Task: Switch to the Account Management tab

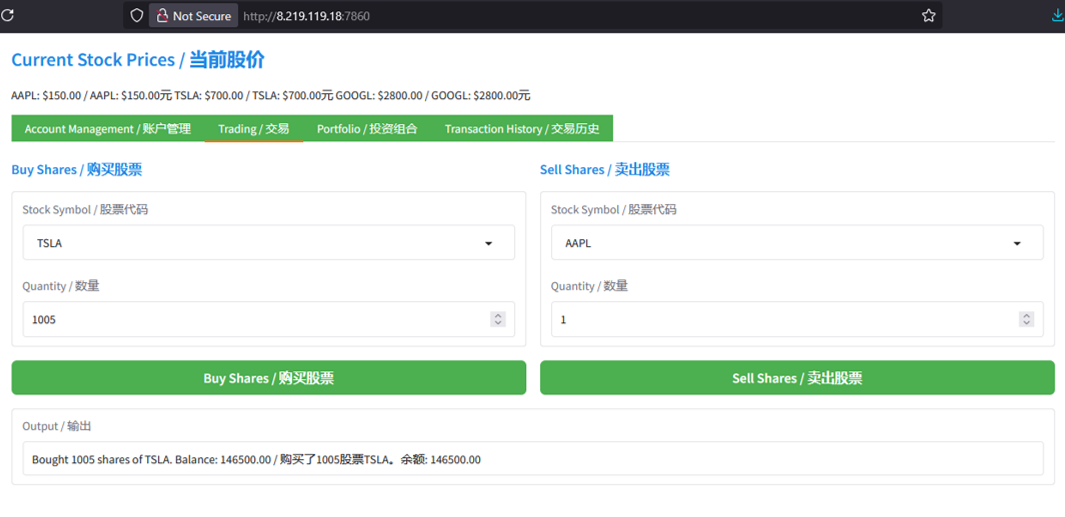Action: click(108, 129)
